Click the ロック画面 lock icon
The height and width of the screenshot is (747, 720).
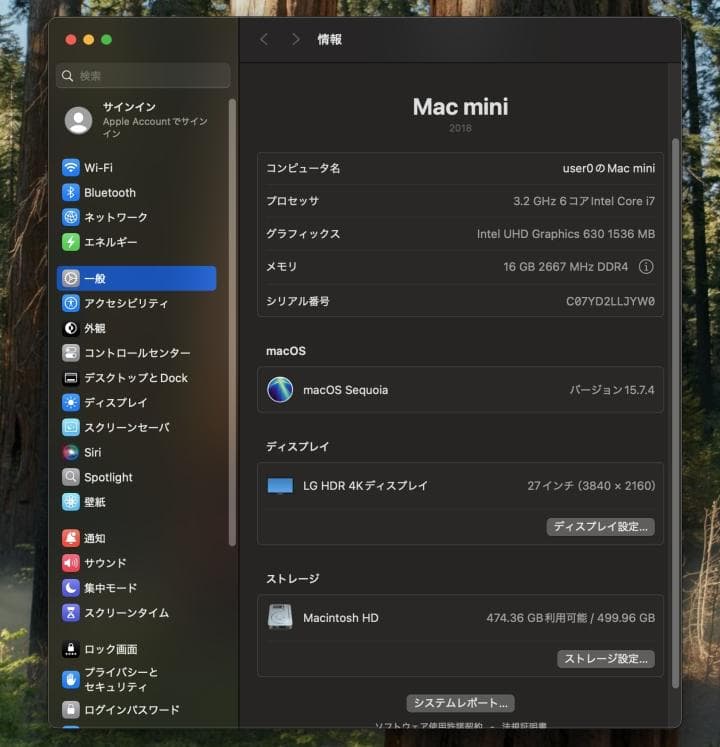tap(71, 649)
